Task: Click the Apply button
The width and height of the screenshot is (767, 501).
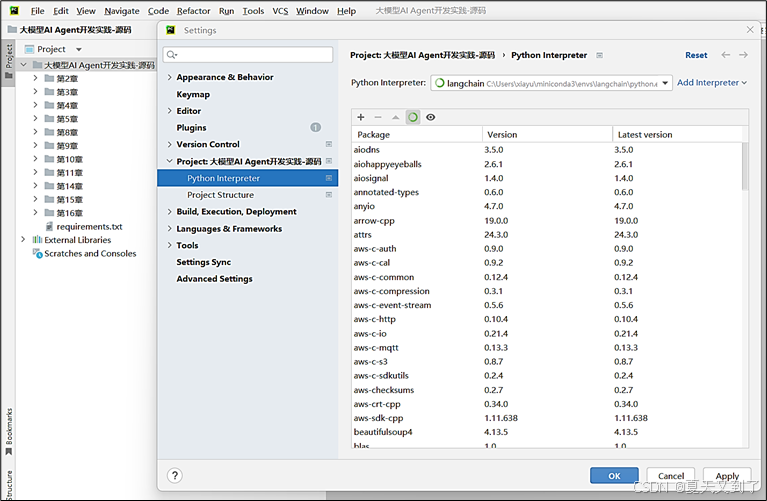Action: pos(727,476)
